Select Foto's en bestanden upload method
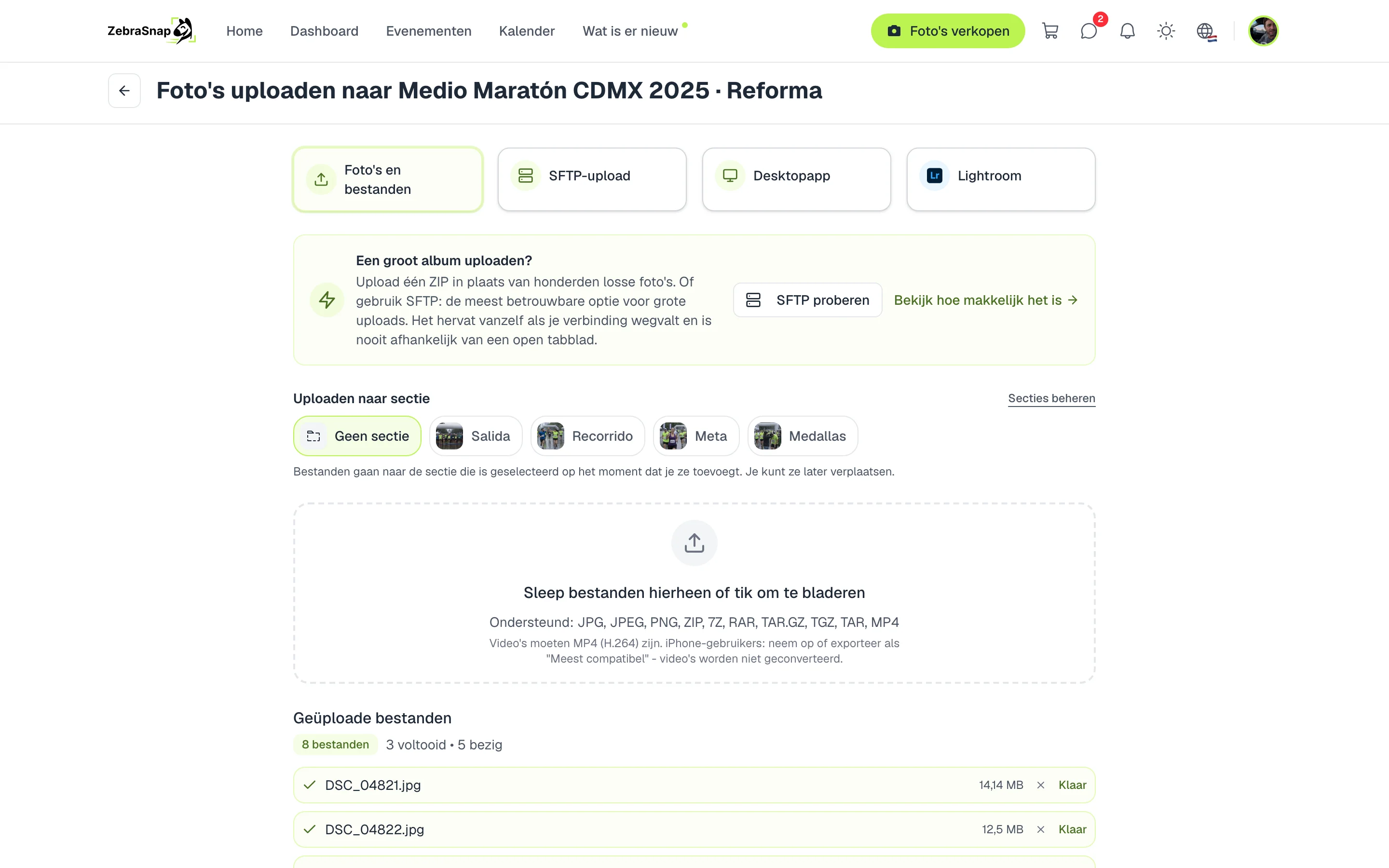The width and height of the screenshot is (1389, 868). pyautogui.click(x=388, y=180)
